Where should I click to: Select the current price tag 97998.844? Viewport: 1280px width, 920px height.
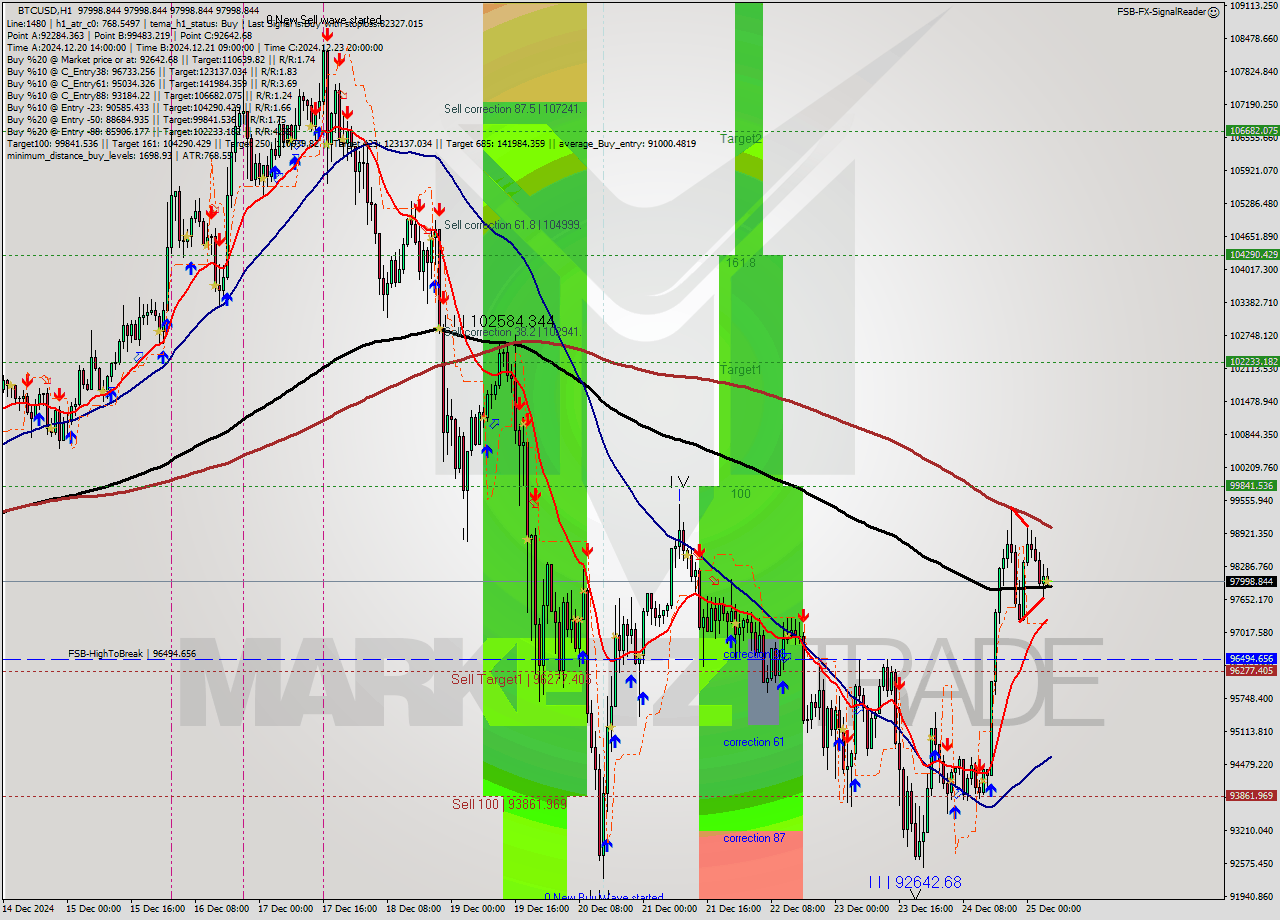1252,582
